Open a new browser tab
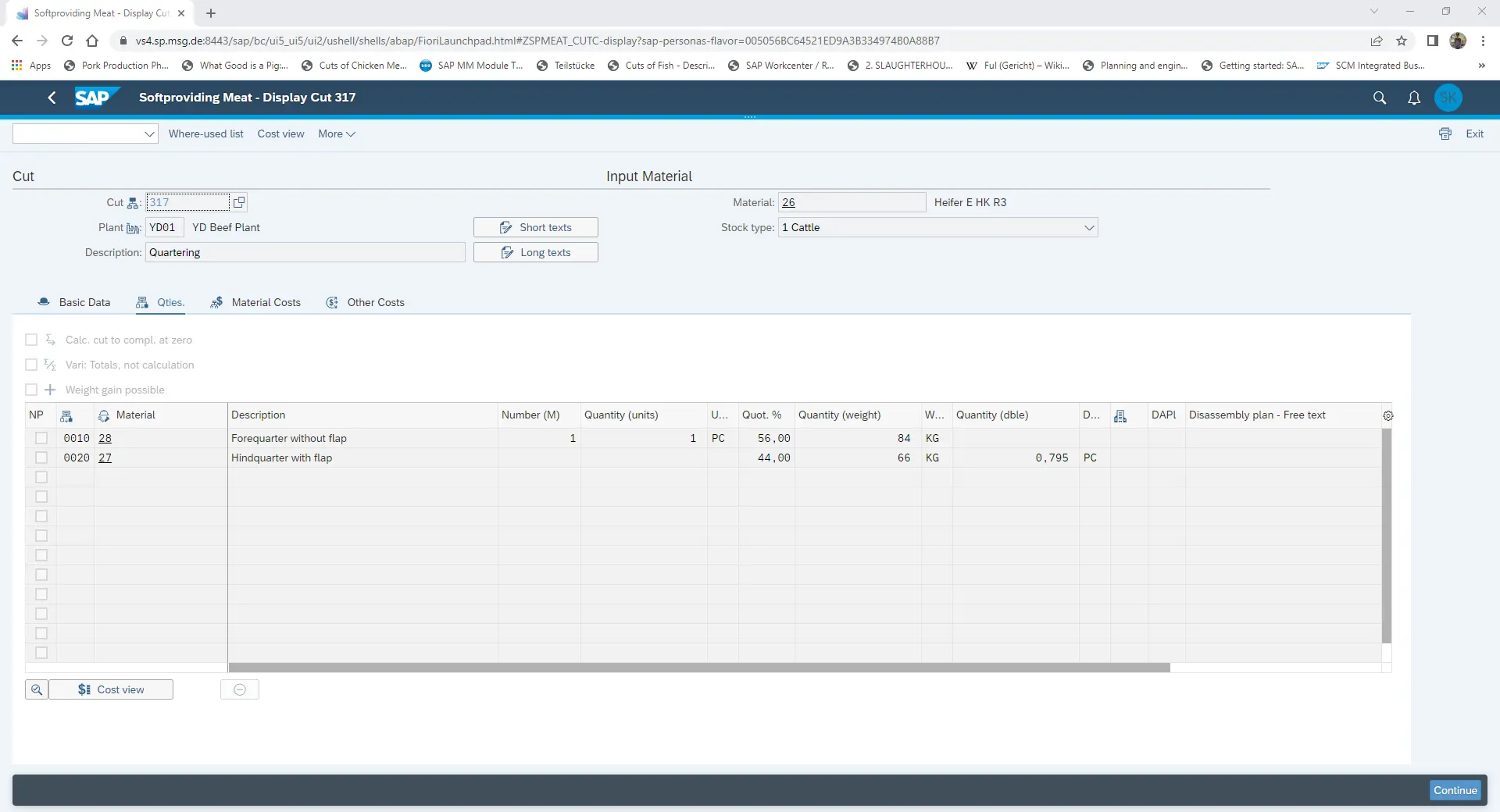1500x812 pixels. point(211,13)
